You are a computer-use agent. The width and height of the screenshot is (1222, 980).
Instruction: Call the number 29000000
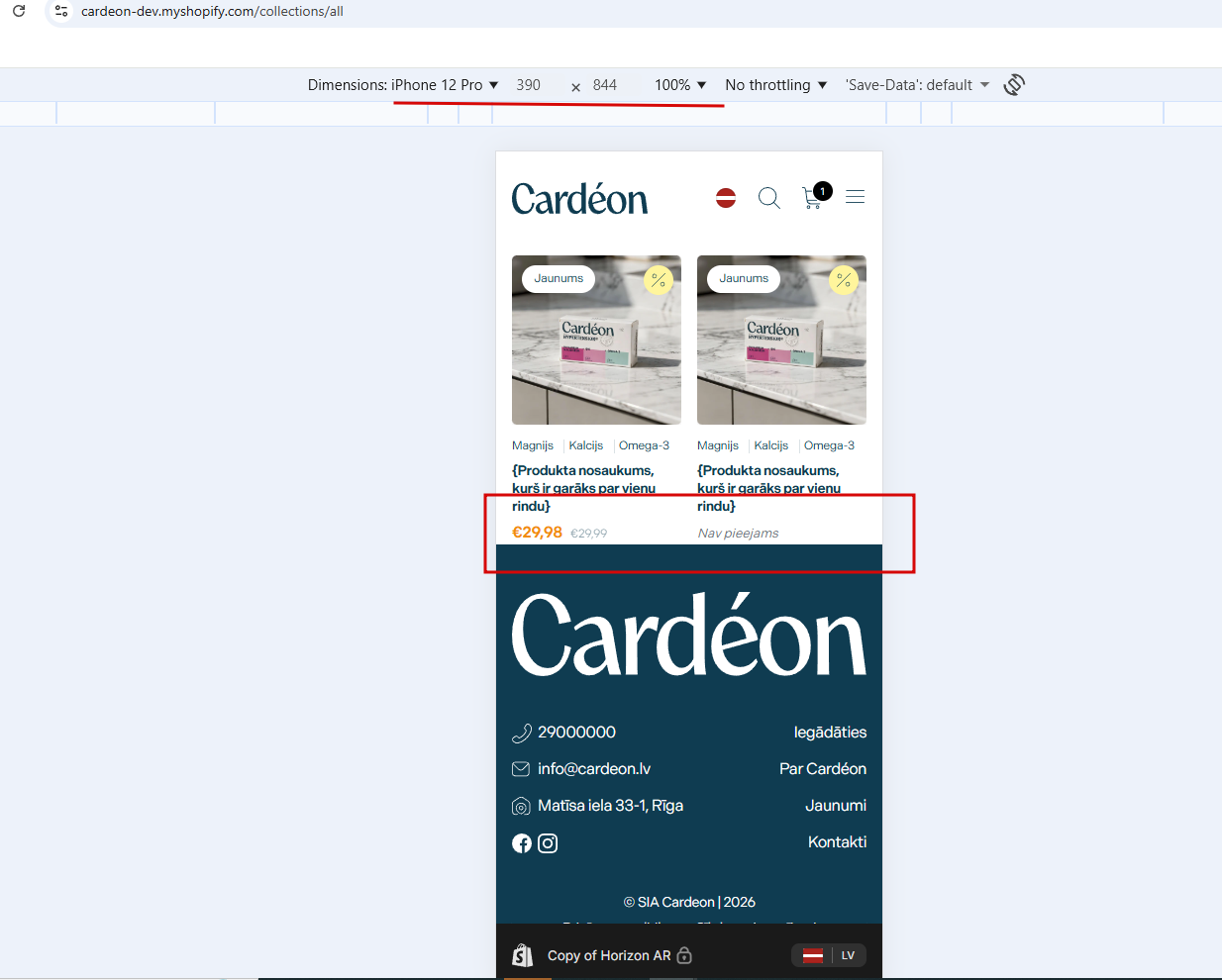point(576,733)
